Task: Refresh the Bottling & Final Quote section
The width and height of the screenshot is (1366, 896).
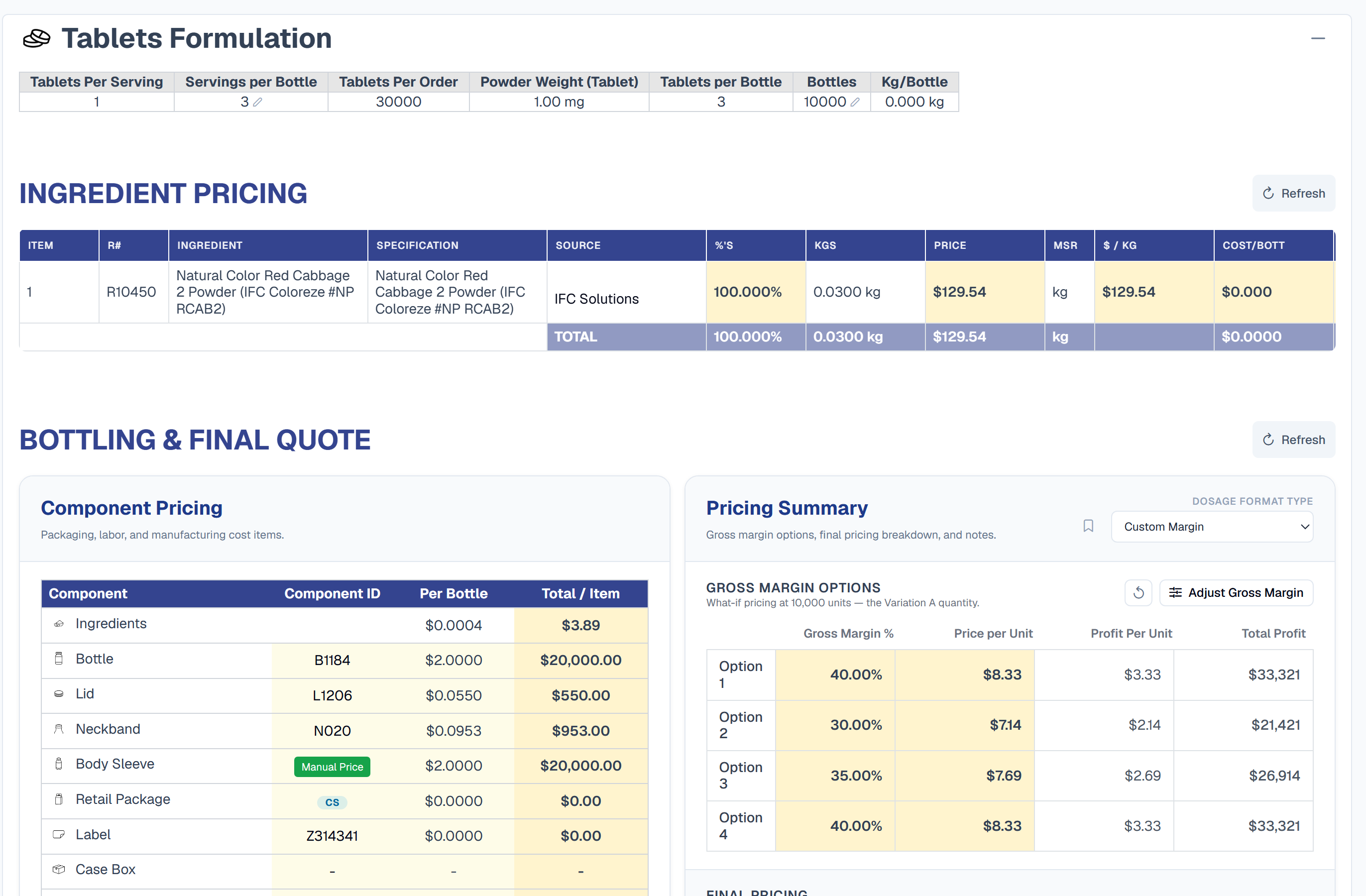Action: click(x=1293, y=440)
